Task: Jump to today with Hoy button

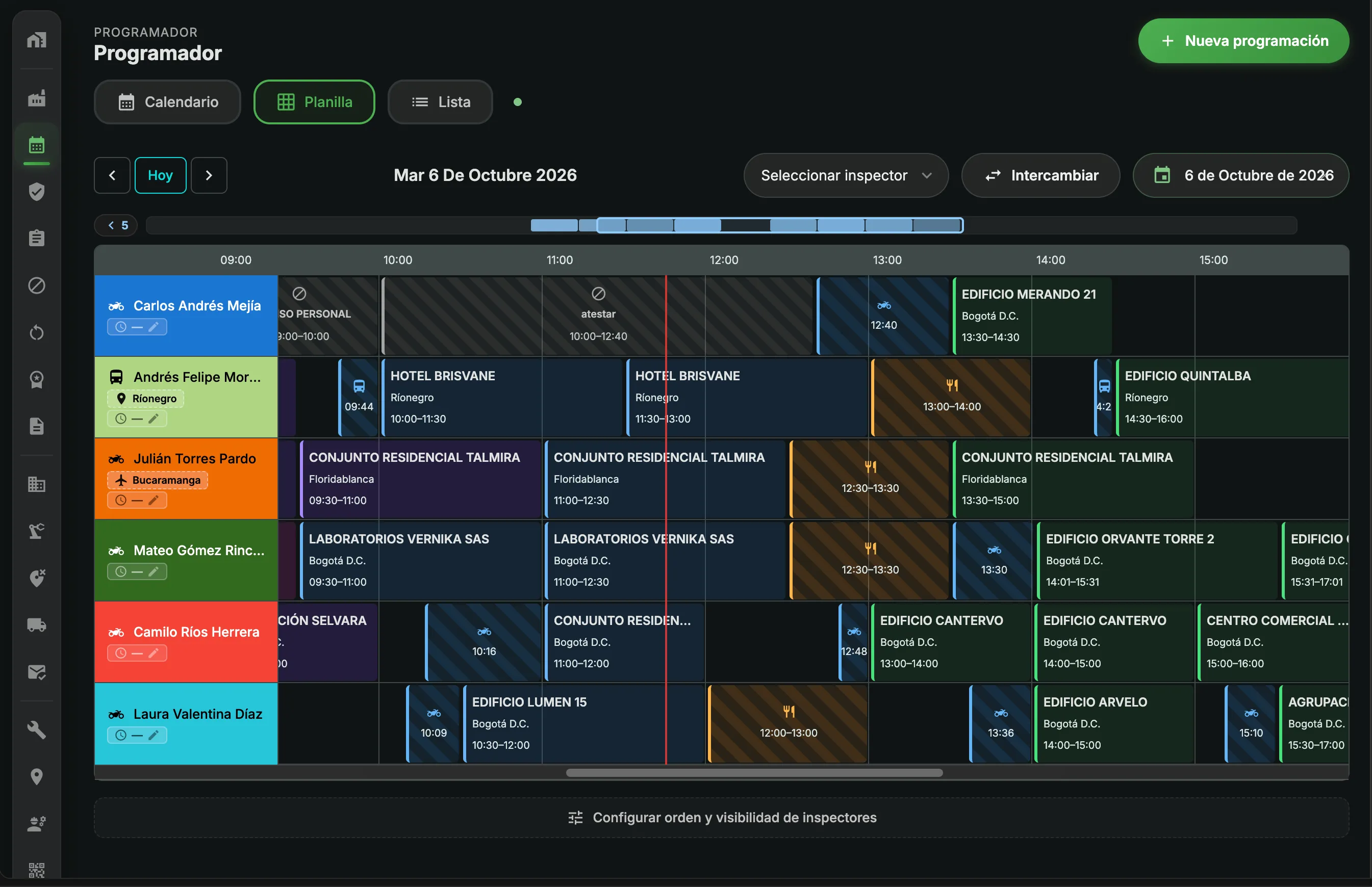Action: pyautogui.click(x=160, y=175)
